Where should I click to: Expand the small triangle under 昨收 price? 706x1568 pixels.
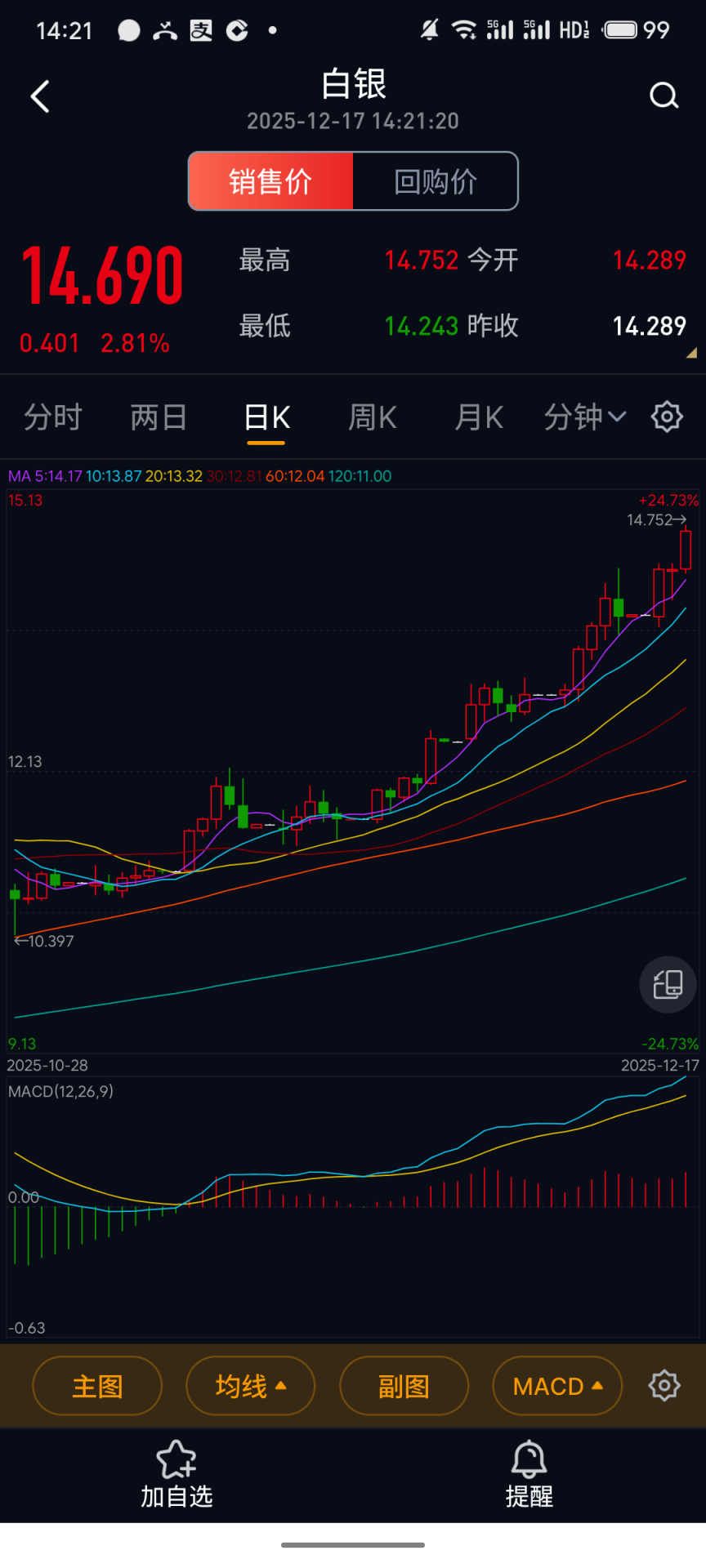tap(691, 353)
